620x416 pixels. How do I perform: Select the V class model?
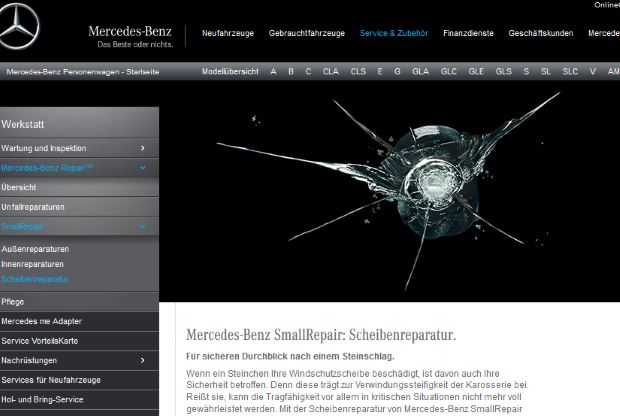pos(592,72)
